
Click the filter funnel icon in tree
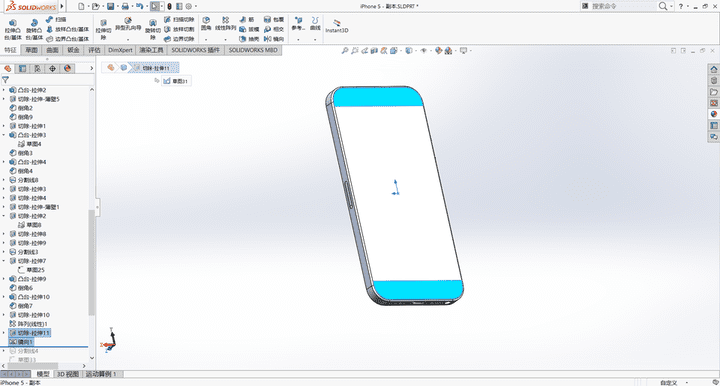point(6,80)
